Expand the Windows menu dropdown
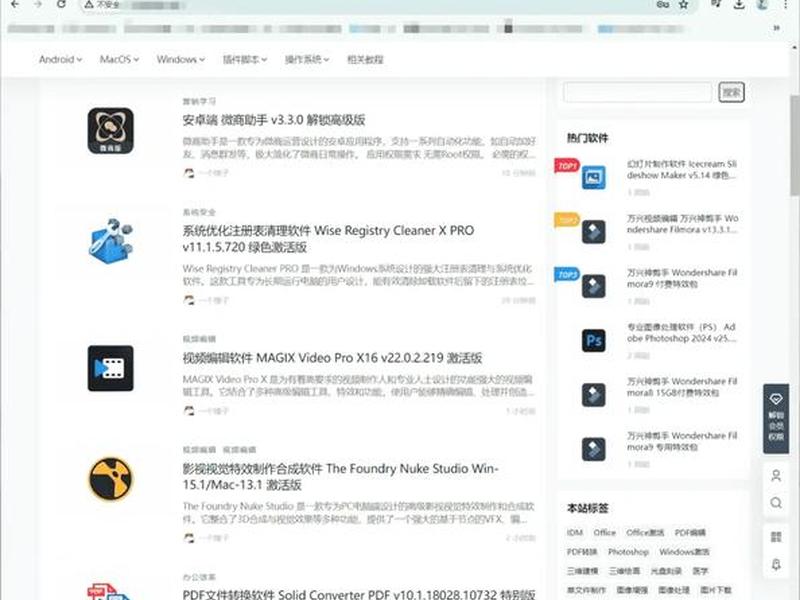 (181, 59)
